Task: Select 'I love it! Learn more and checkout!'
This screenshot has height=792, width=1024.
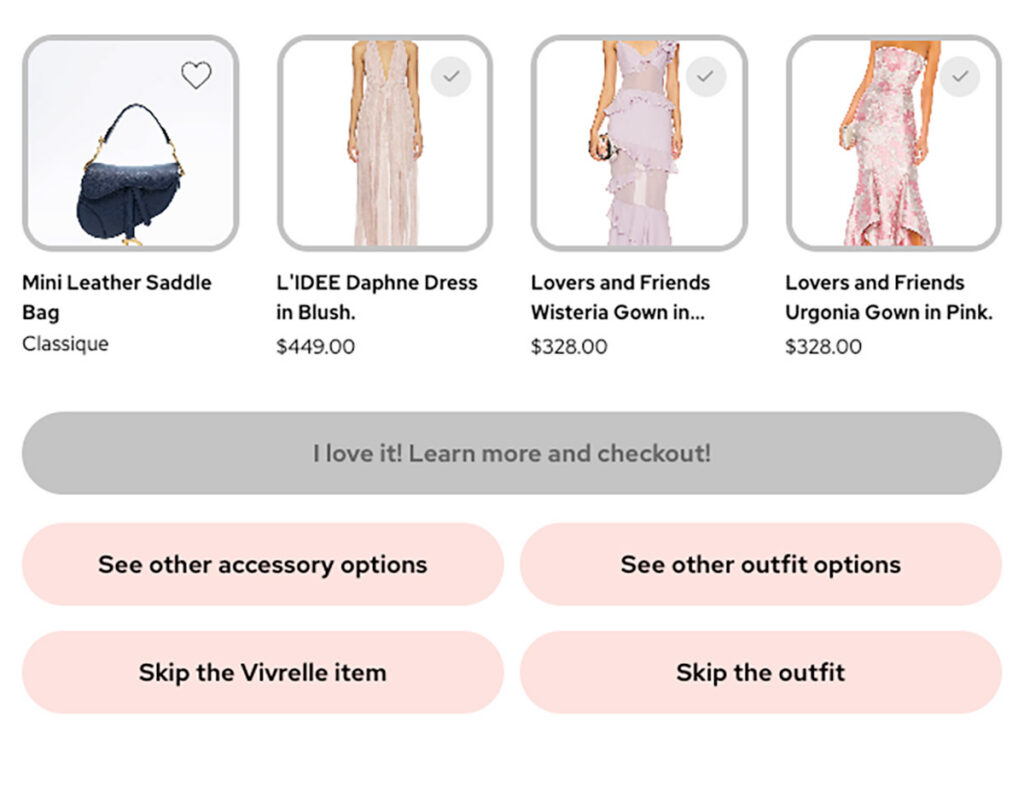Action: pyautogui.click(x=512, y=452)
